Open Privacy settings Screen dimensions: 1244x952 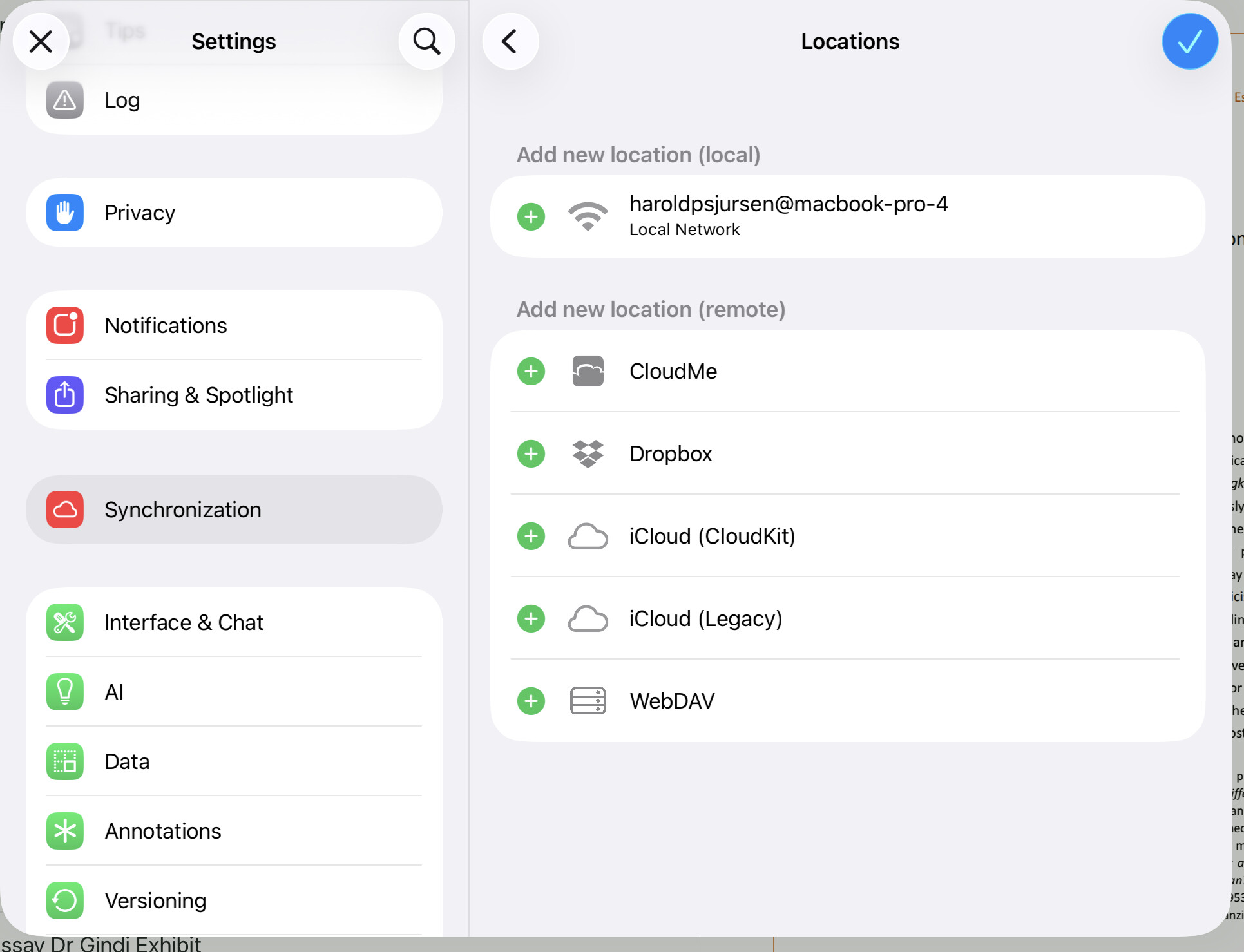tap(234, 213)
